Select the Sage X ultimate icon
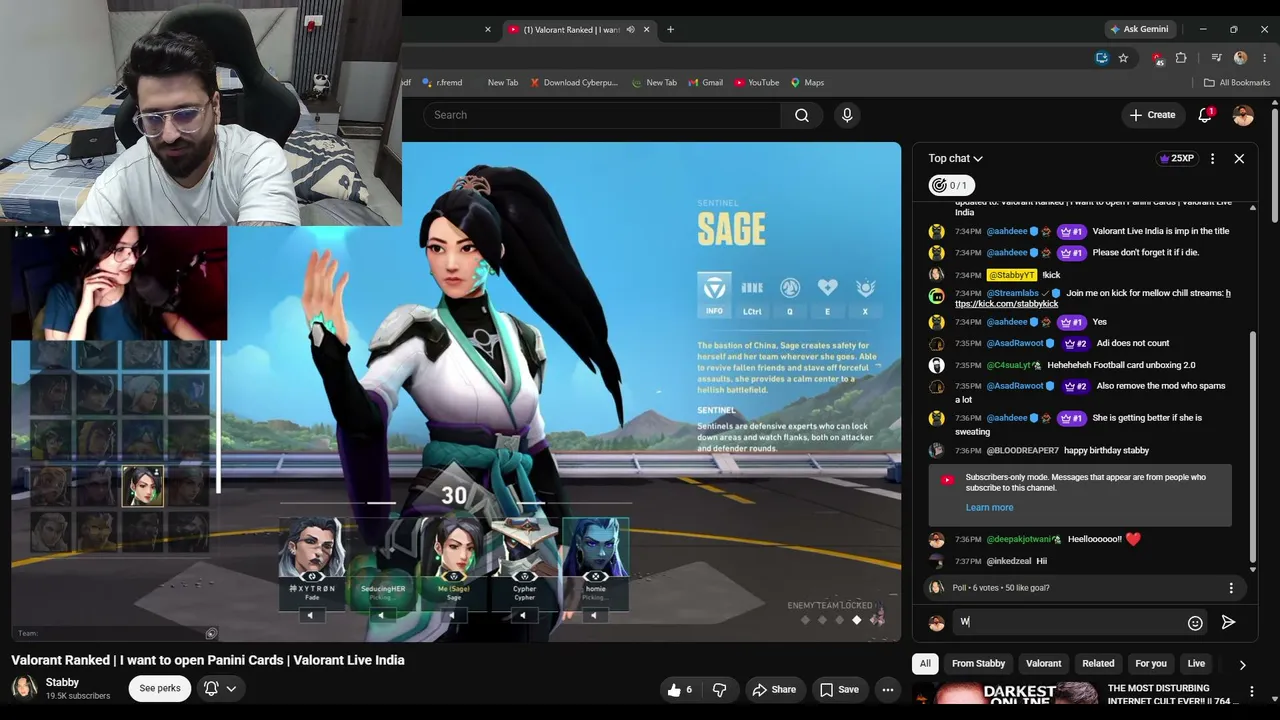 [x=865, y=295]
